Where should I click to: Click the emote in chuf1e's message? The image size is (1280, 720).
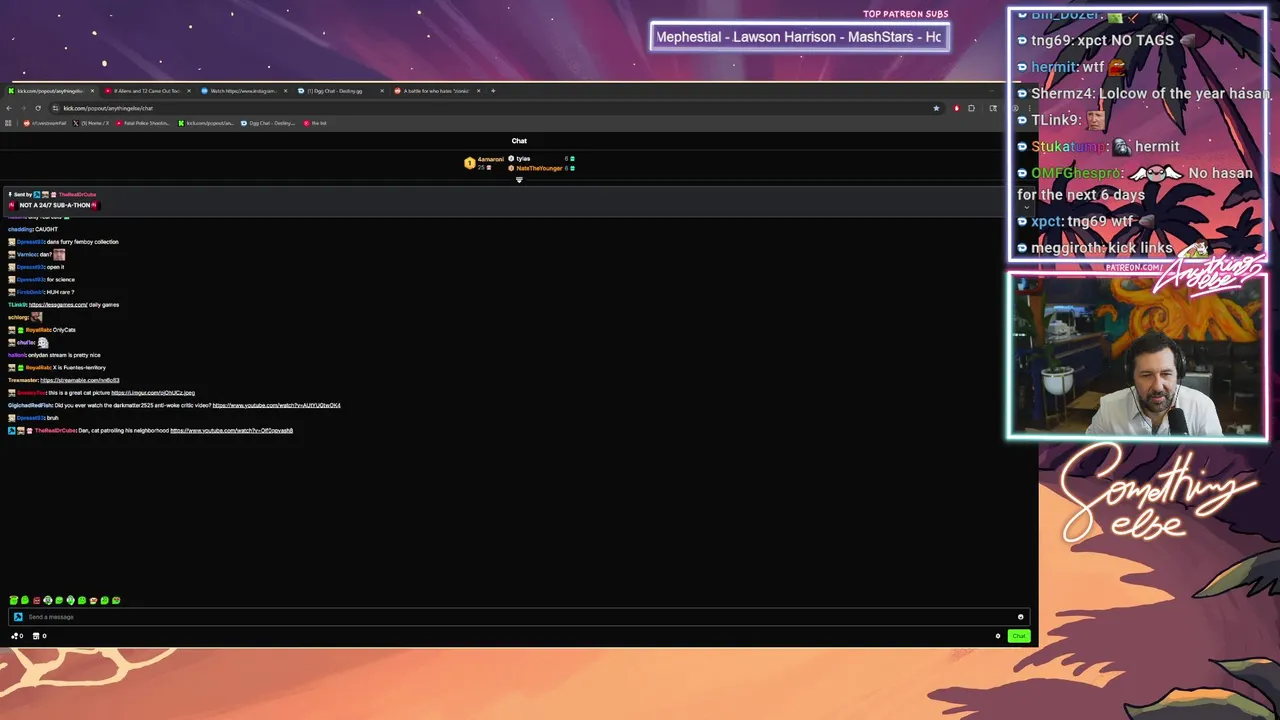point(43,342)
